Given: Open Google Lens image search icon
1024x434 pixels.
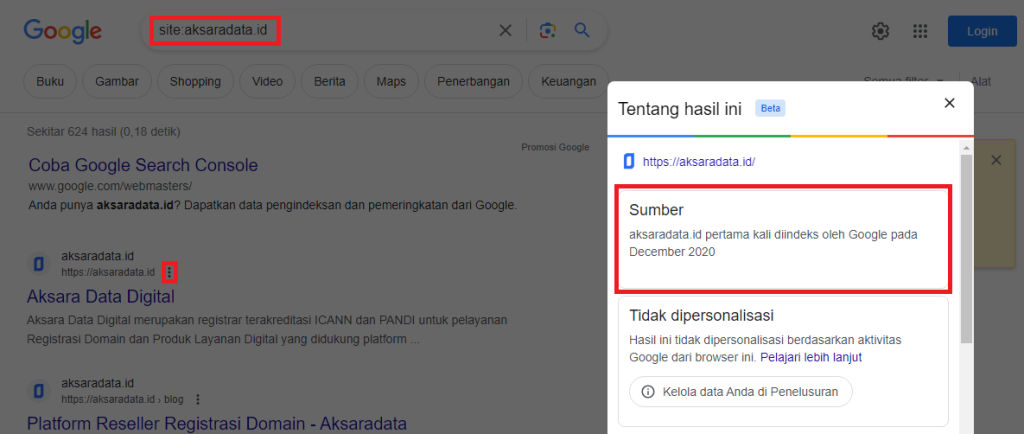Looking at the screenshot, I should [x=547, y=31].
